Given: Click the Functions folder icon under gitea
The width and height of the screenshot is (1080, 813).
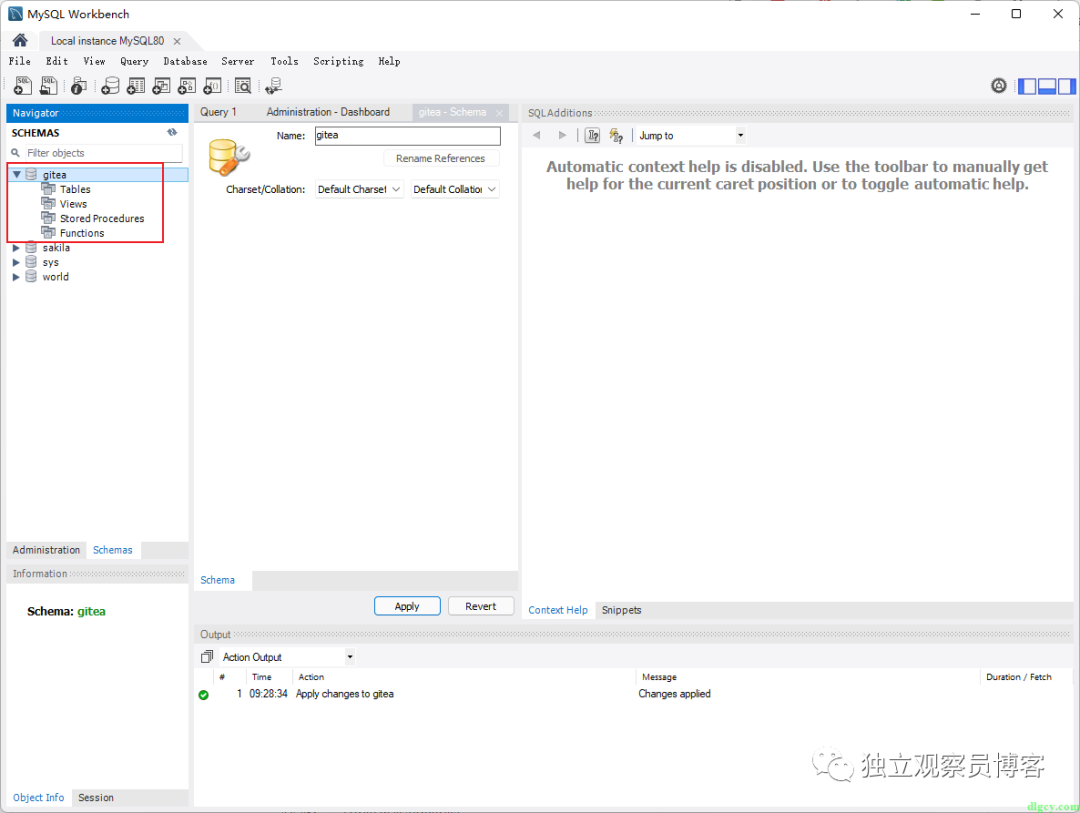Looking at the screenshot, I should pos(48,232).
